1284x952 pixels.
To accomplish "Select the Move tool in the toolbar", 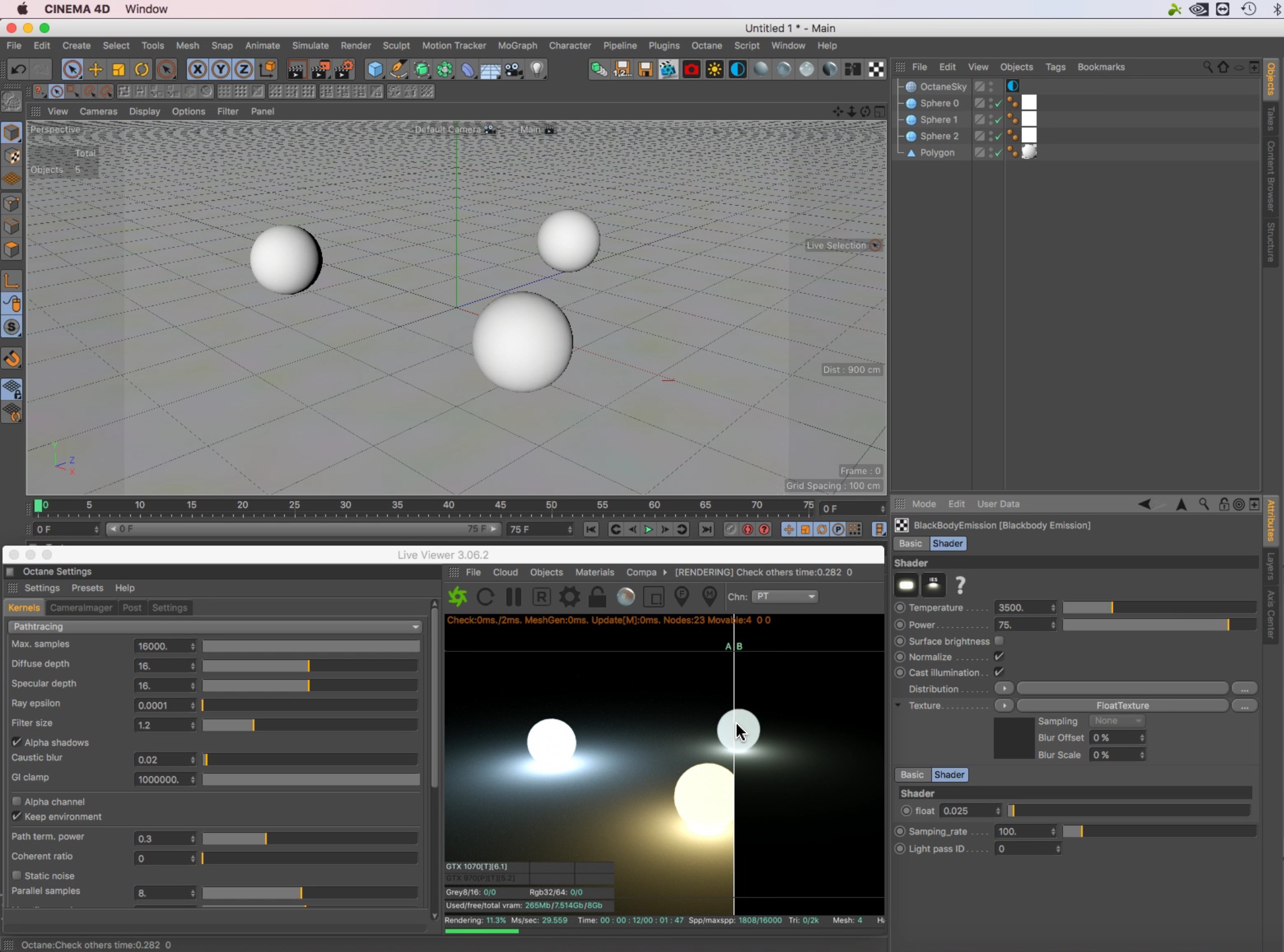I will (95, 70).
